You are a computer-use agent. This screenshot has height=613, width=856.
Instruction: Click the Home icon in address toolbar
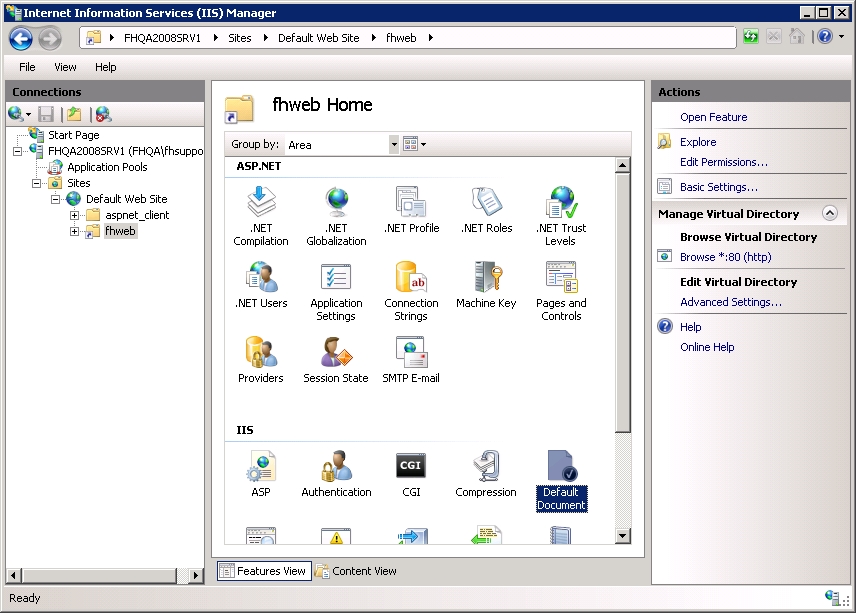tap(796, 37)
